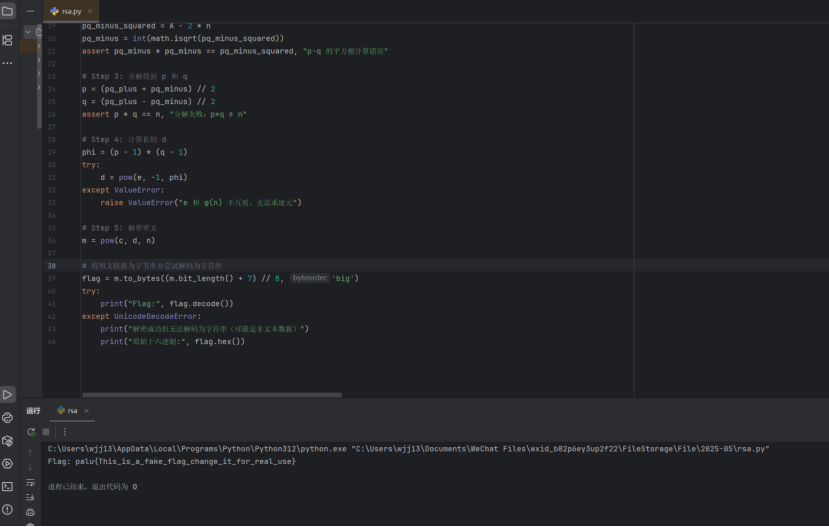Click 'p = (pq_plus + pq_minus) // 2' line
Screen dimensions: 829x527
tap(149, 89)
